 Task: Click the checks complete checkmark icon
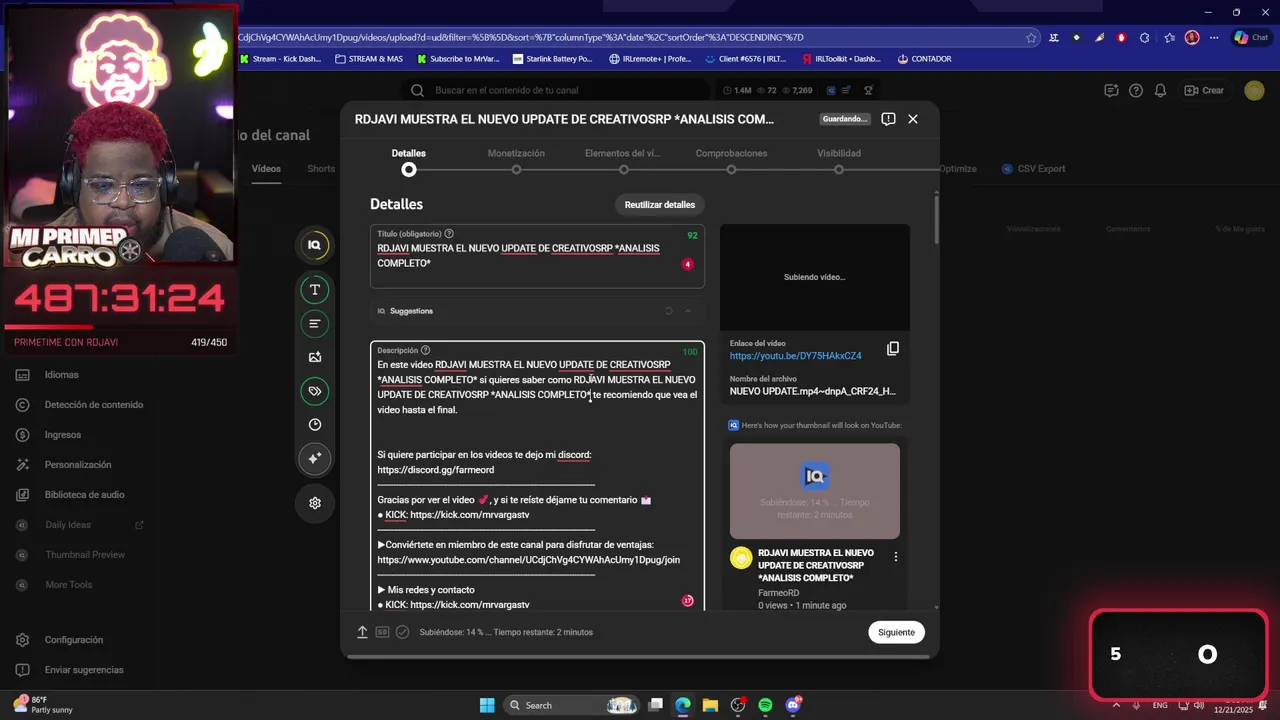coord(402,632)
